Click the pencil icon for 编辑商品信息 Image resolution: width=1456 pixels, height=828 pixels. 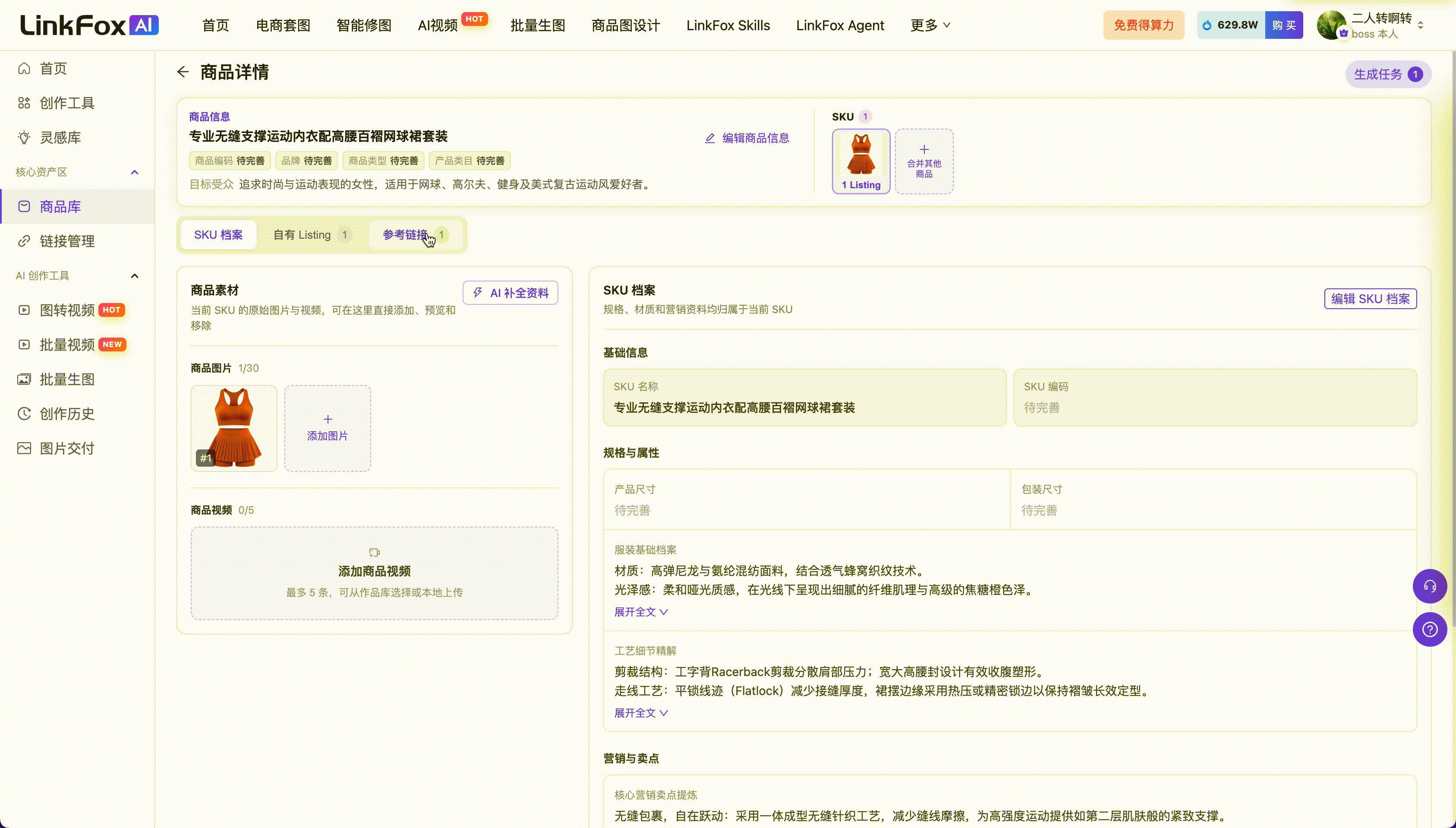click(710, 138)
